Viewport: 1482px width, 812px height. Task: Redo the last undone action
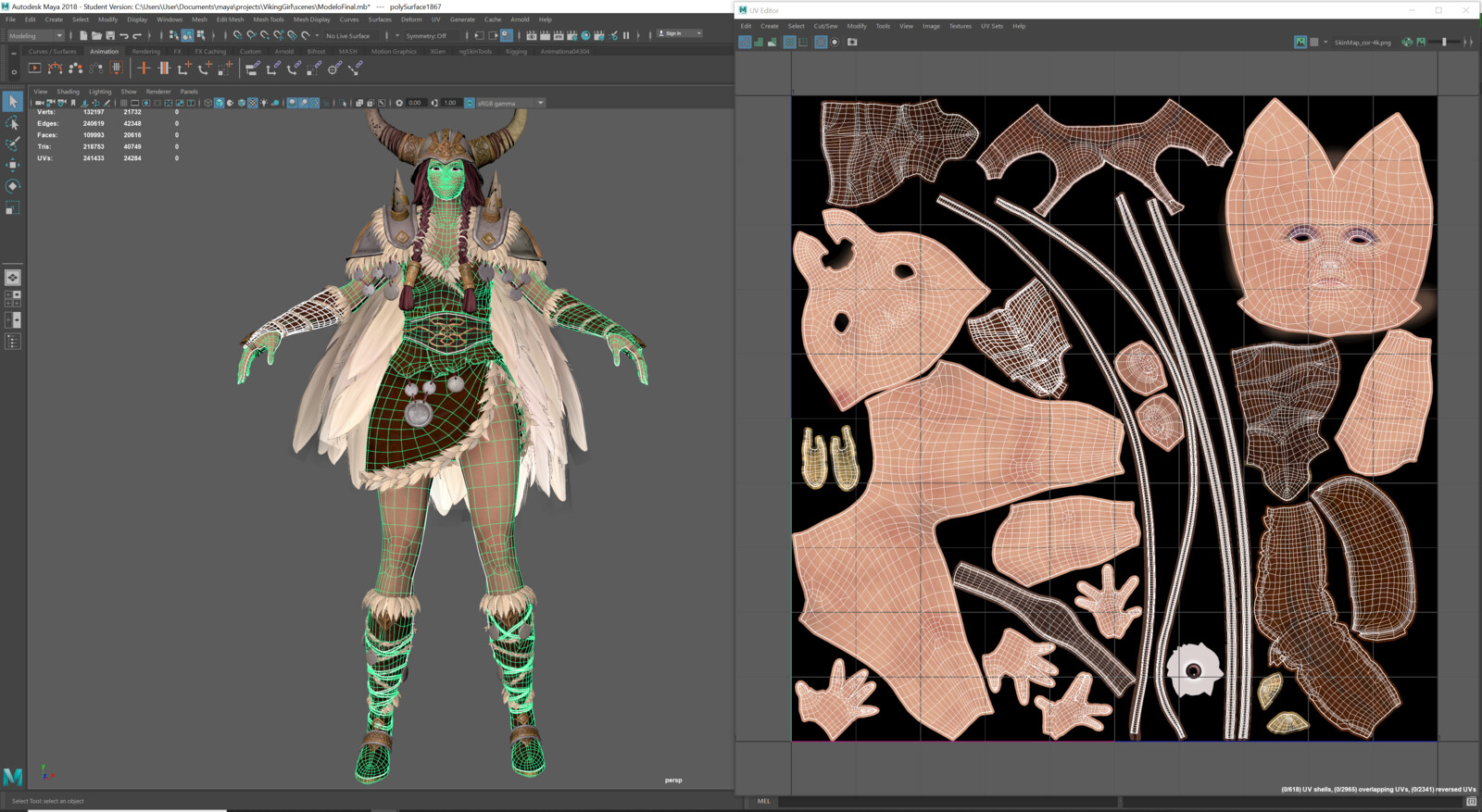click(x=137, y=35)
